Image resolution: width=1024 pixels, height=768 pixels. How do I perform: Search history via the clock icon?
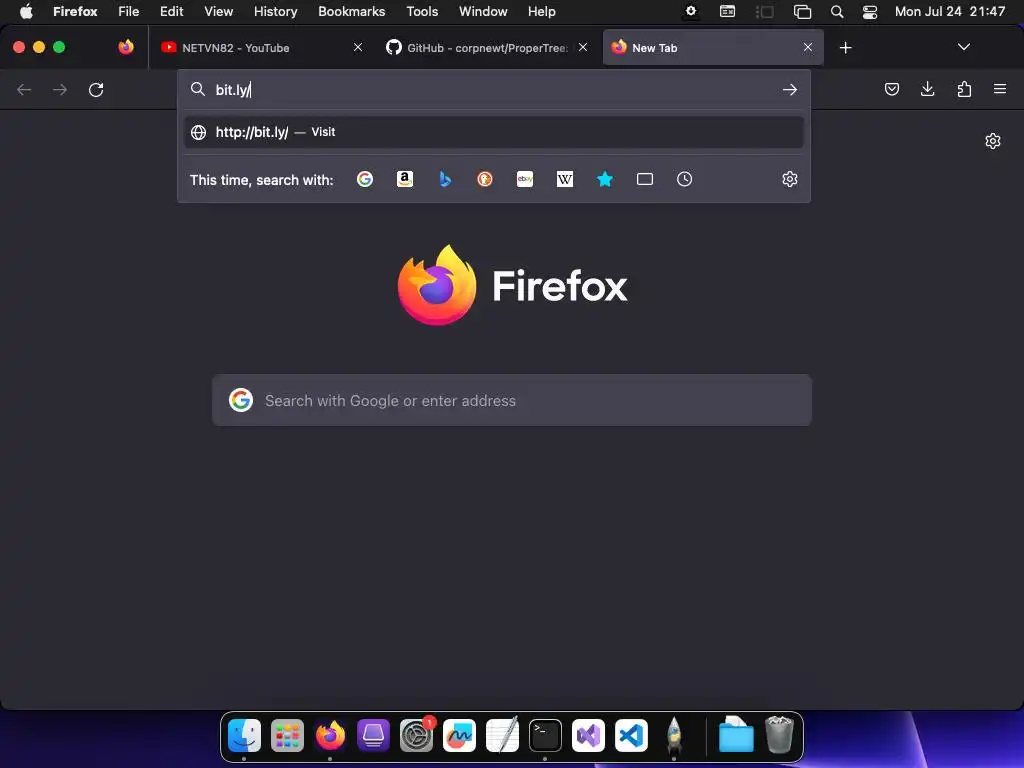[684, 179]
